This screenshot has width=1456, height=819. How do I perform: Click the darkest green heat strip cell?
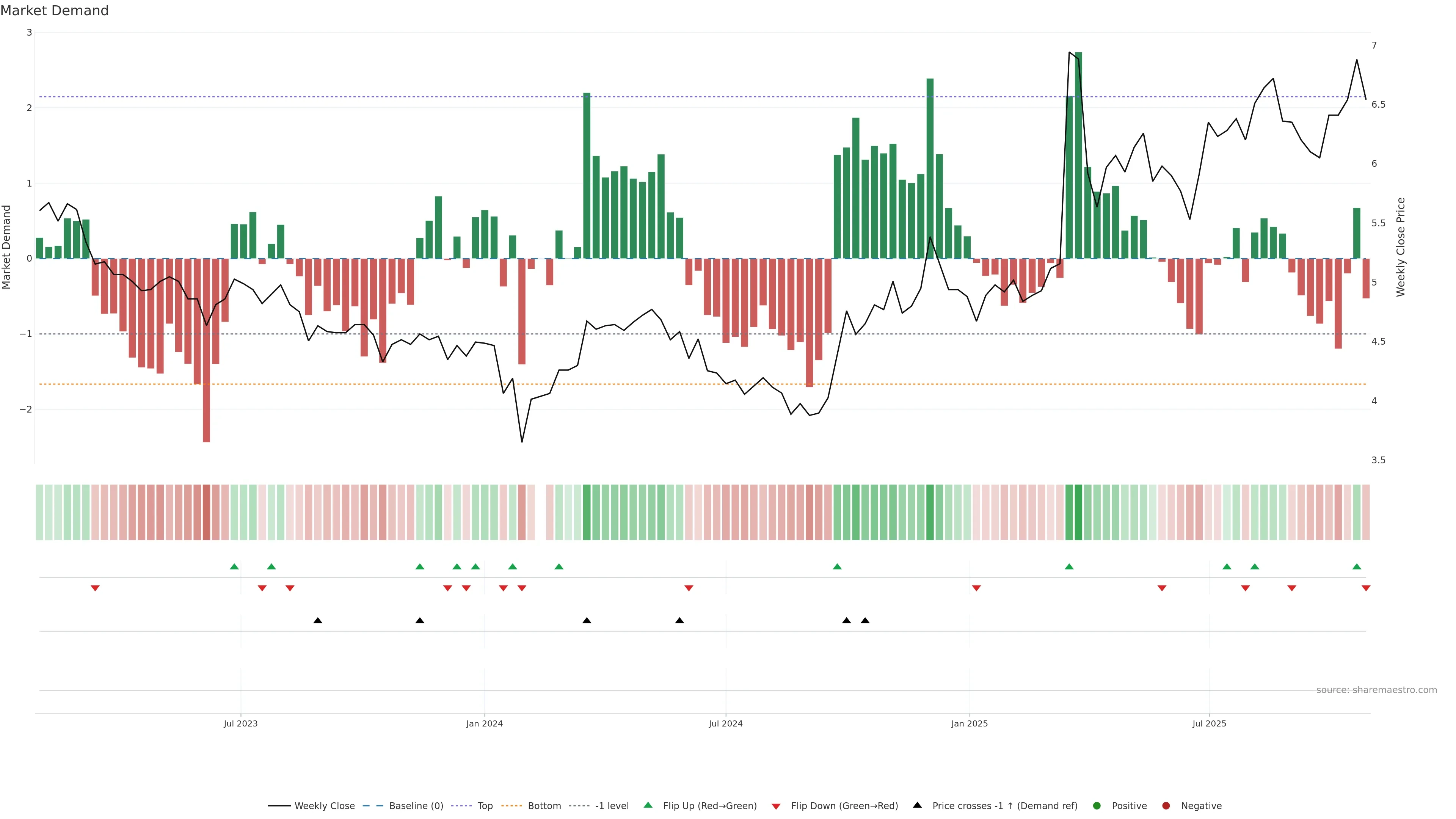coord(1078,512)
